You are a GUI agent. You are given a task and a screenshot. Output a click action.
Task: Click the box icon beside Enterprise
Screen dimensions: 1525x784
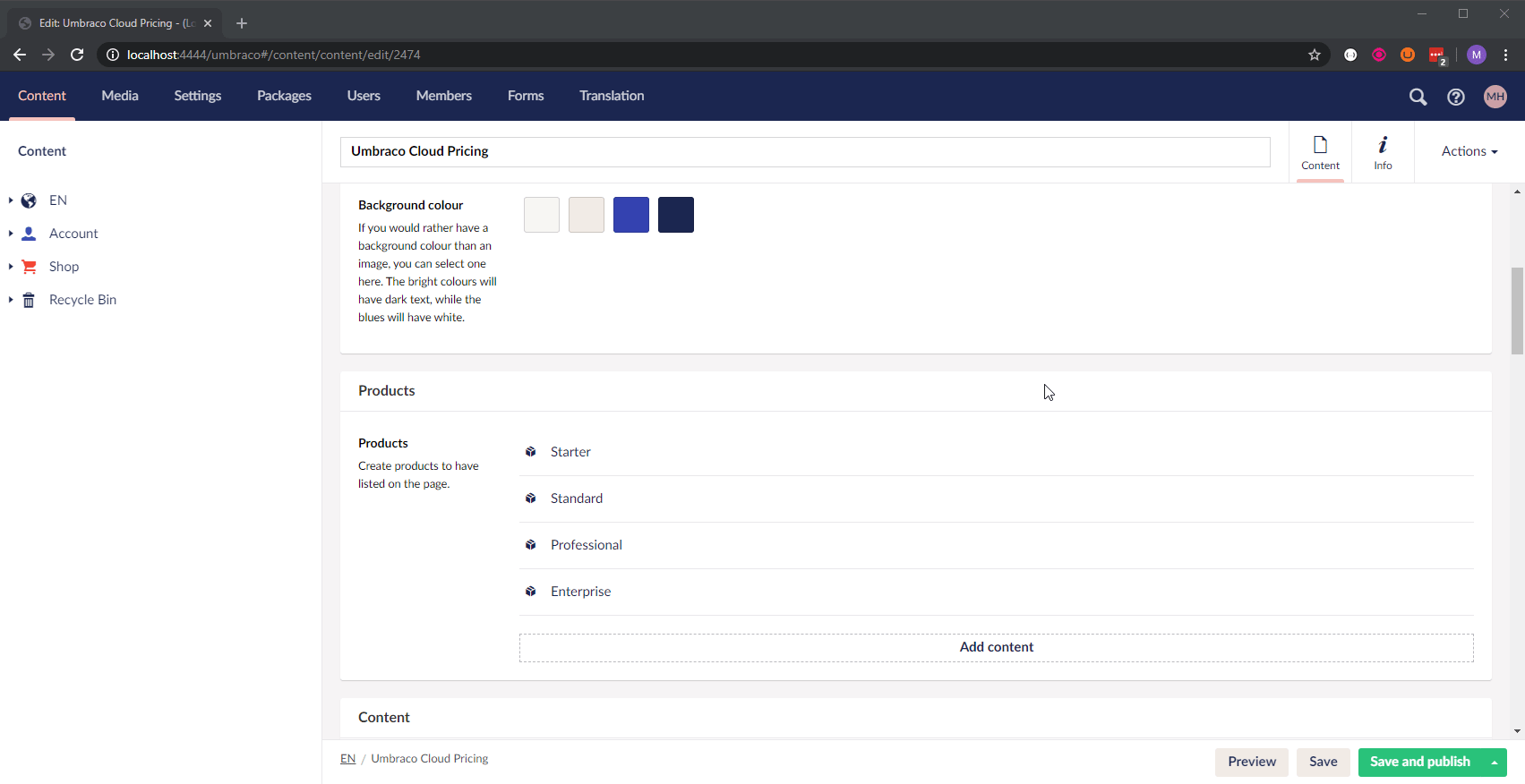tap(531, 592)
